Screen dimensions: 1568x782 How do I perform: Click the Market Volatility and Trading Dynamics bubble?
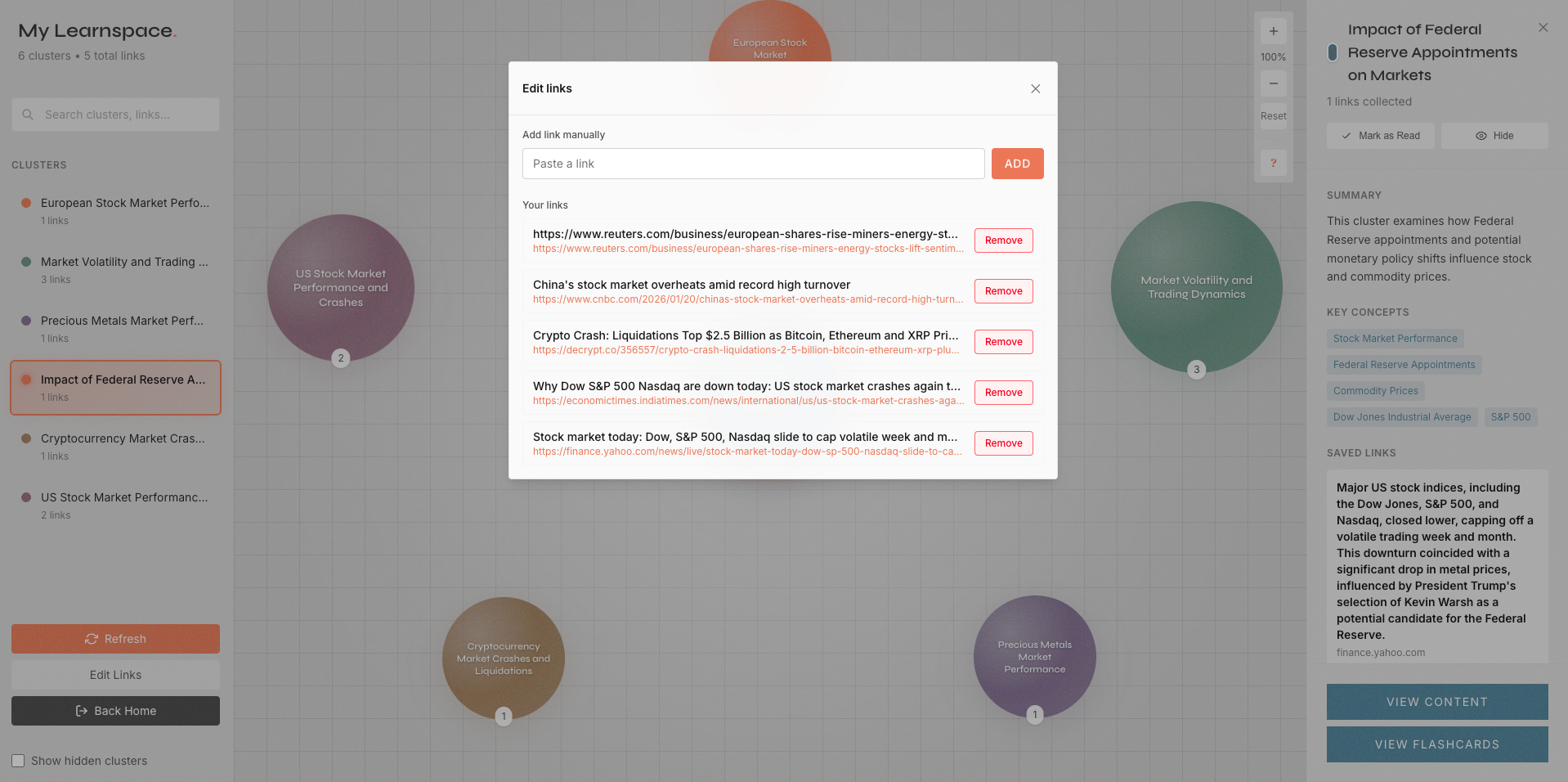pos(1196,287)
